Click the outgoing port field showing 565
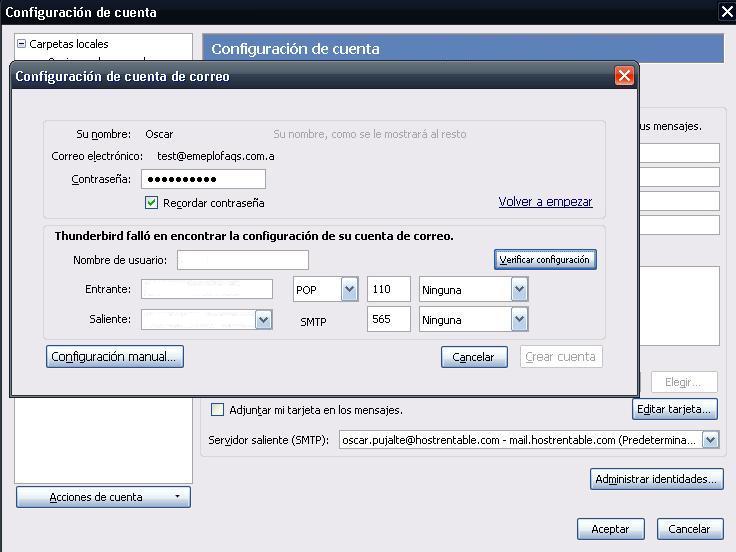The width and height of the screenshot is (736, 552). 389,319
